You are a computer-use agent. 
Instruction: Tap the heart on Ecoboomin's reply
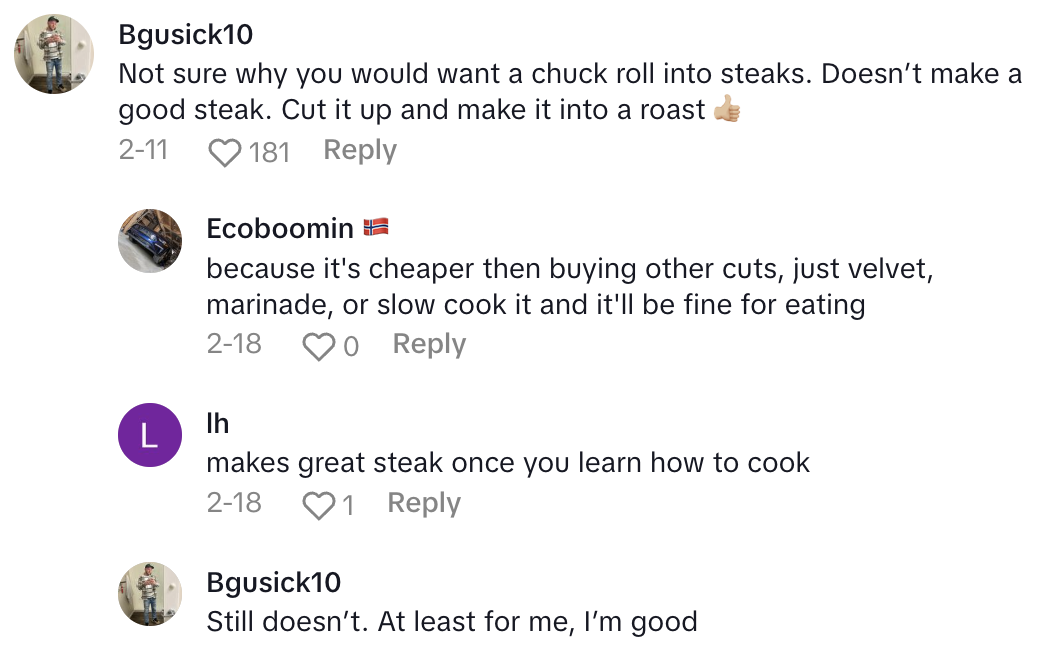(x=318, y=346)
